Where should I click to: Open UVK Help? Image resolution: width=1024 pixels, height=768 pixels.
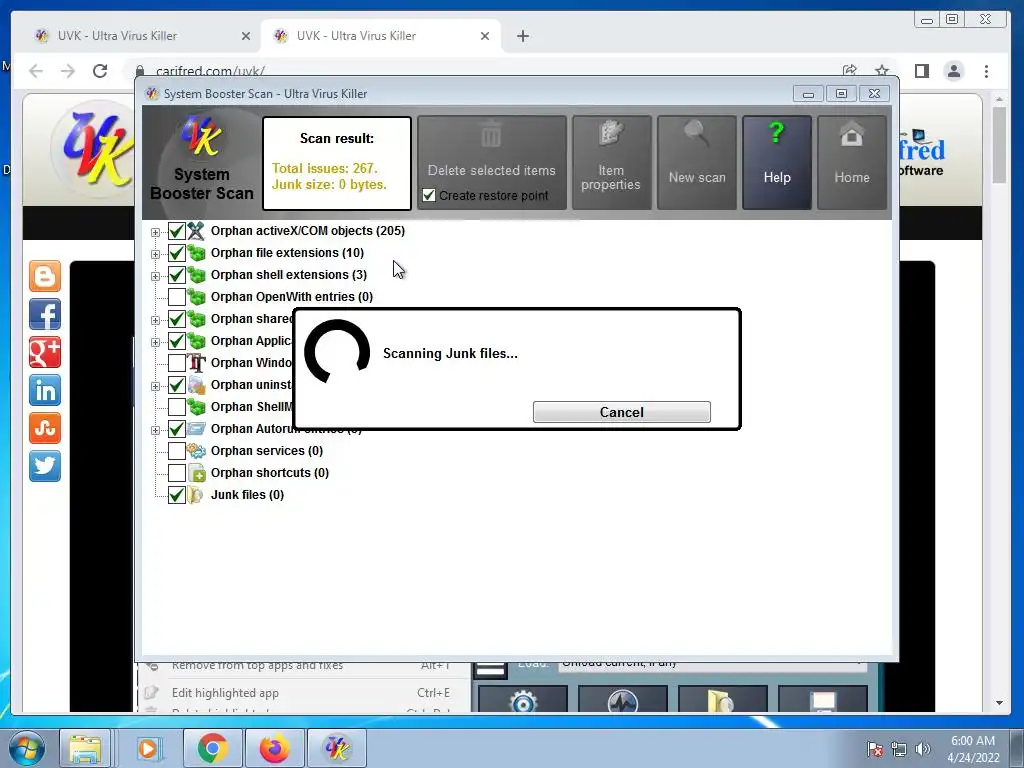pyautogui.click(x=777, y=163)
